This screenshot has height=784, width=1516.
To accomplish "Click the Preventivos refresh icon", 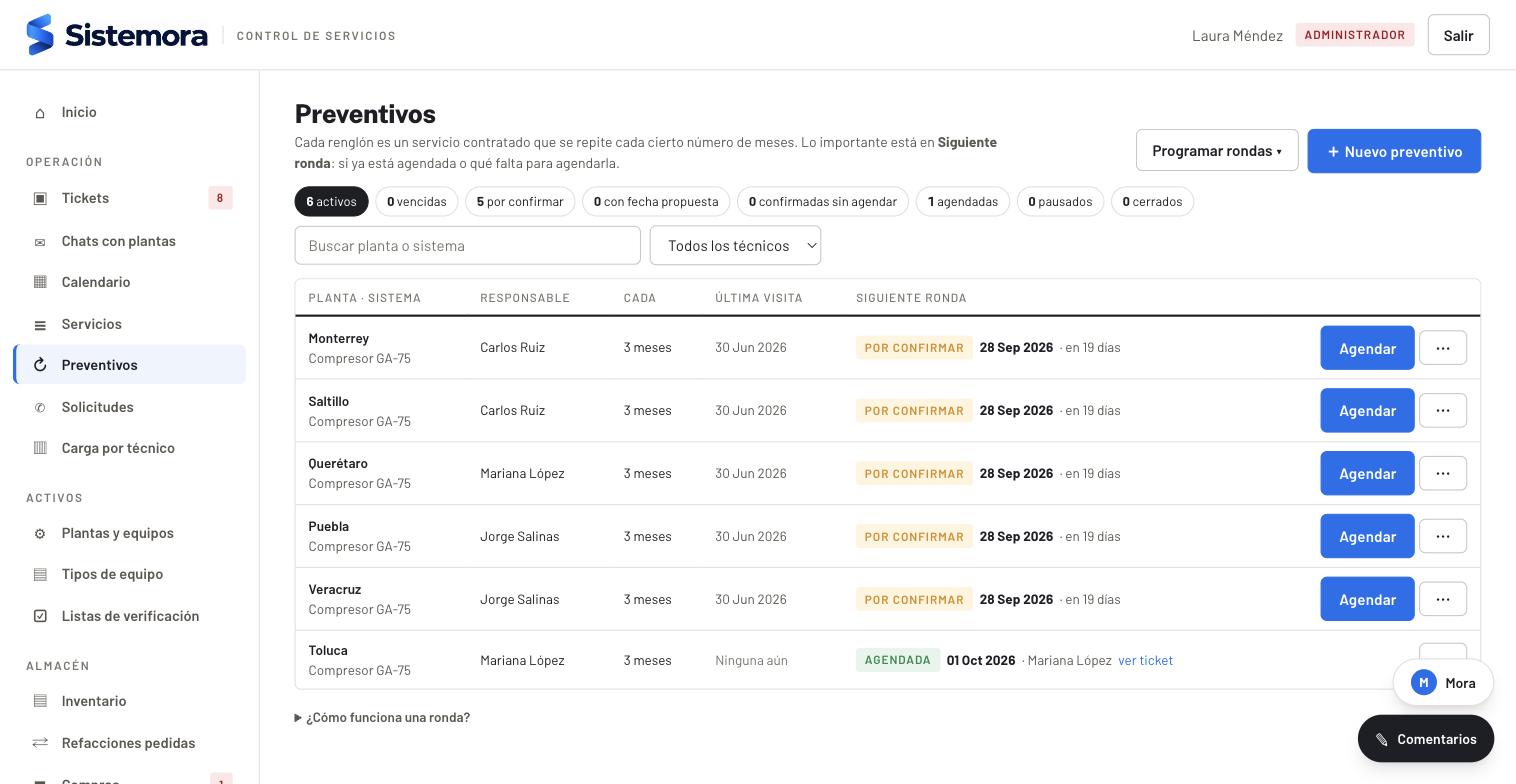I will (40, 365).
